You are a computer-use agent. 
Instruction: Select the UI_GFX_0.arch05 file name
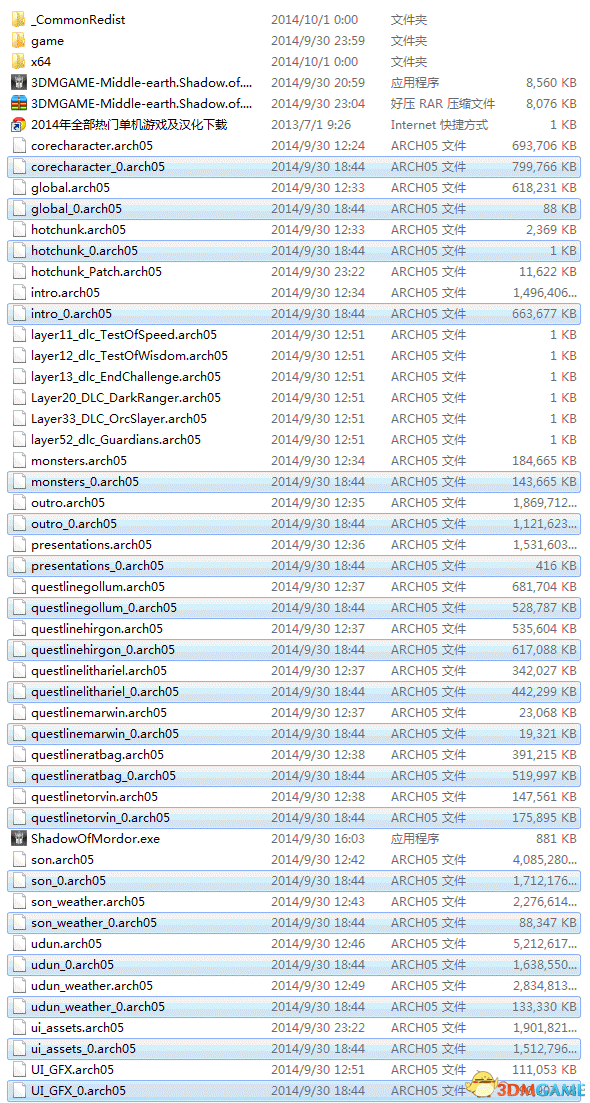(x=79, y=1091)
